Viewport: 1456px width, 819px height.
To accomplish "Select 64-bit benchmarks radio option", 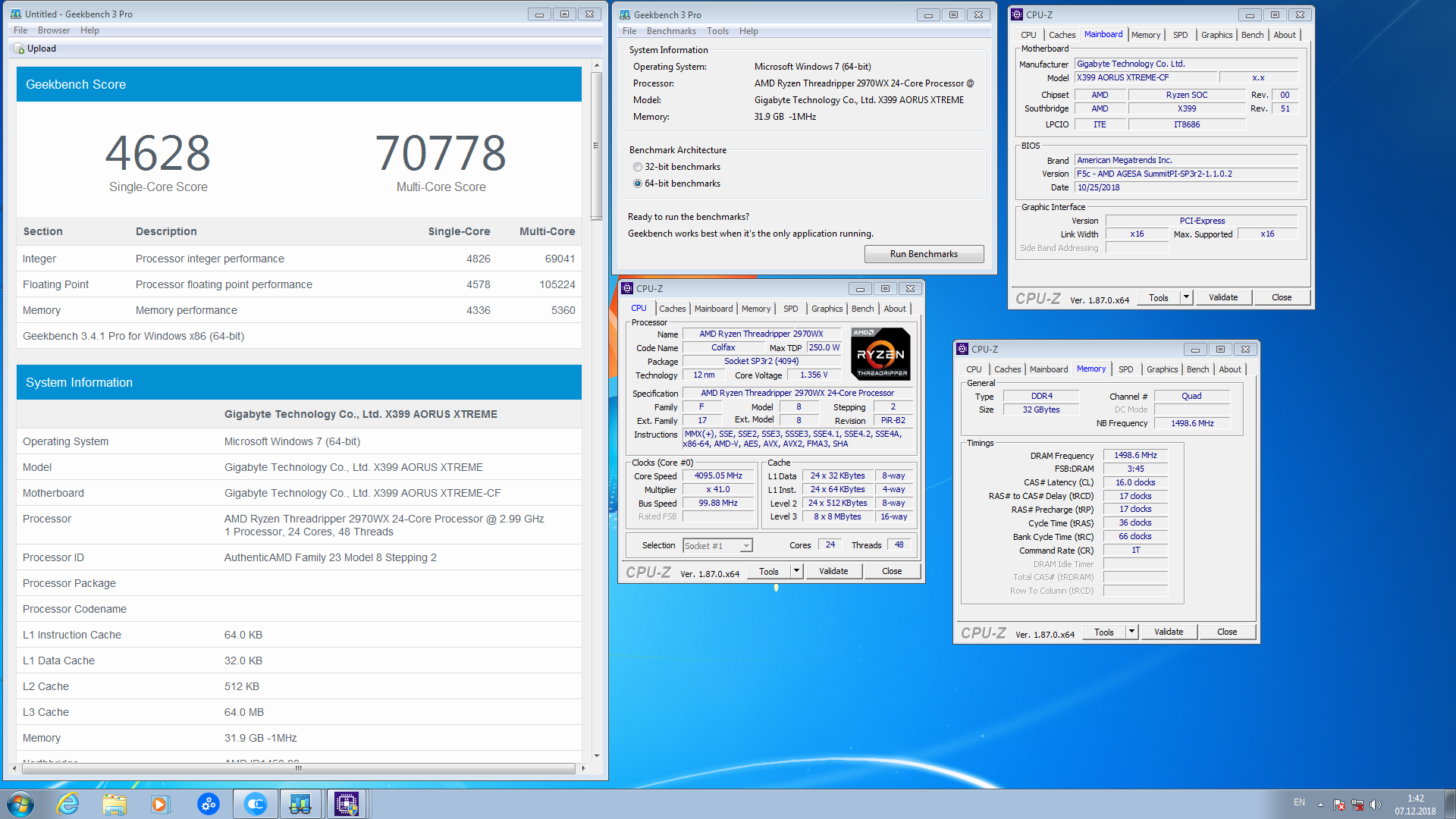I will [x=638, y=184].
